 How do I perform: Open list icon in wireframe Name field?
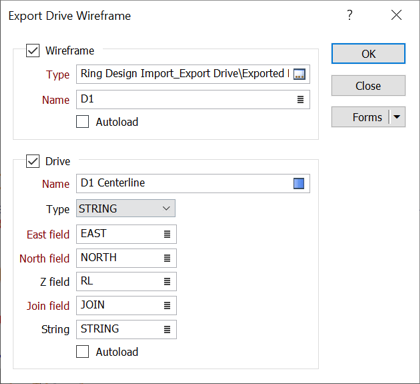(x=300, y=100)
